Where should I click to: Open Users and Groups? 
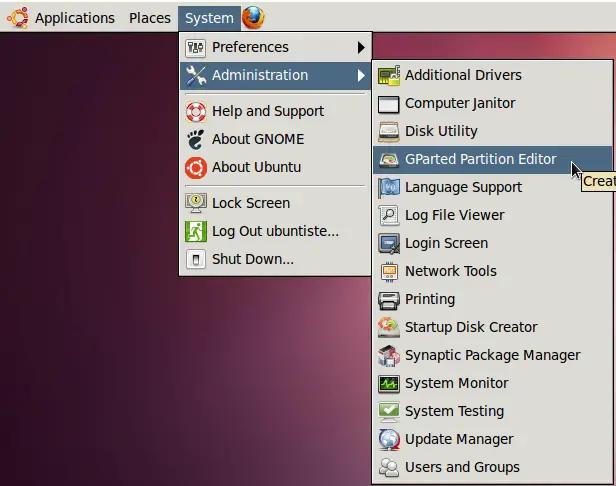click(x=493, y=468)
